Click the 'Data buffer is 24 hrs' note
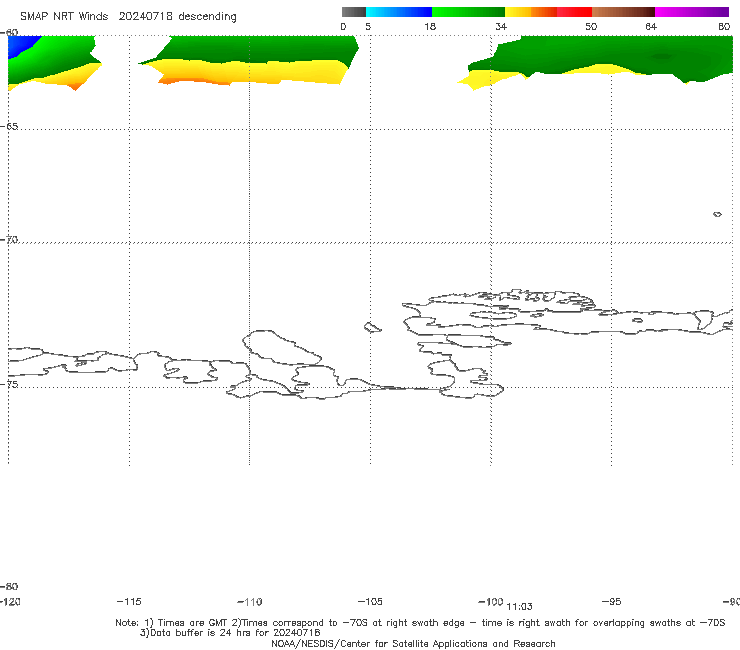The image size is (740, 650). point(230,633)
